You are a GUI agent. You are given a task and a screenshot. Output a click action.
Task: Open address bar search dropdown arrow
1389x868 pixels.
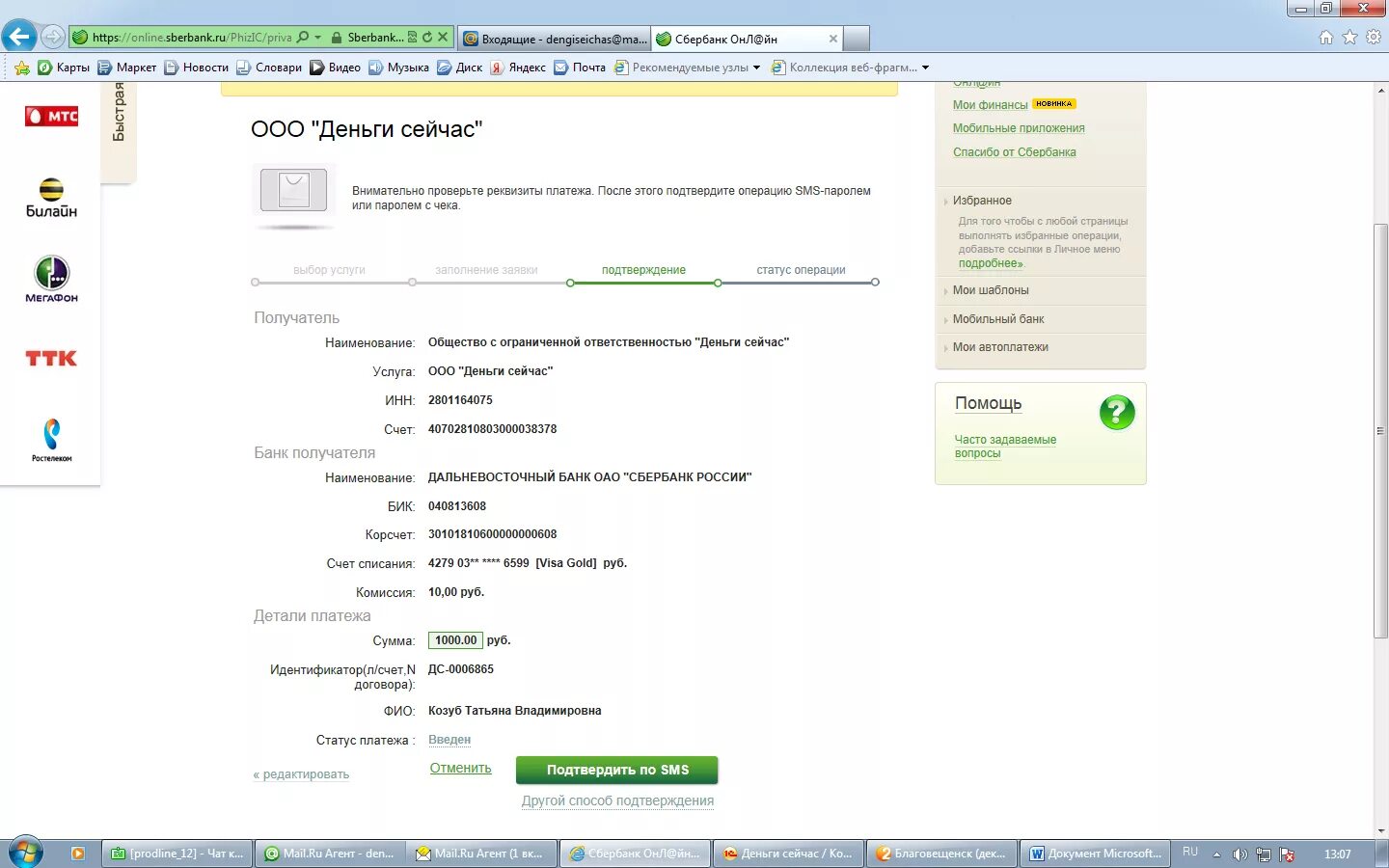click(318, 37)
